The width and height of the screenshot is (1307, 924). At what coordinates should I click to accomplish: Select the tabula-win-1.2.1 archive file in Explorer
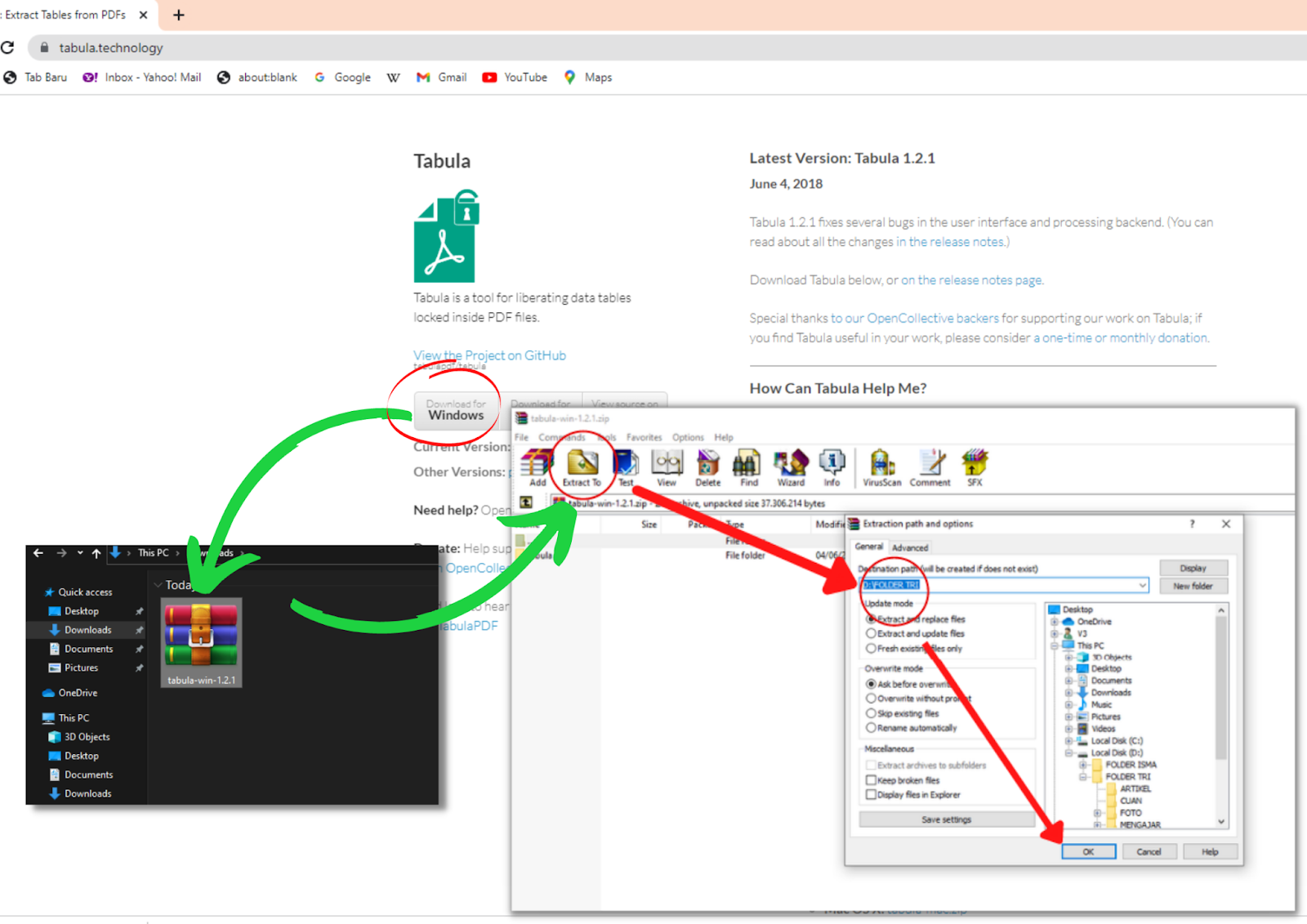tap(201, 643)
